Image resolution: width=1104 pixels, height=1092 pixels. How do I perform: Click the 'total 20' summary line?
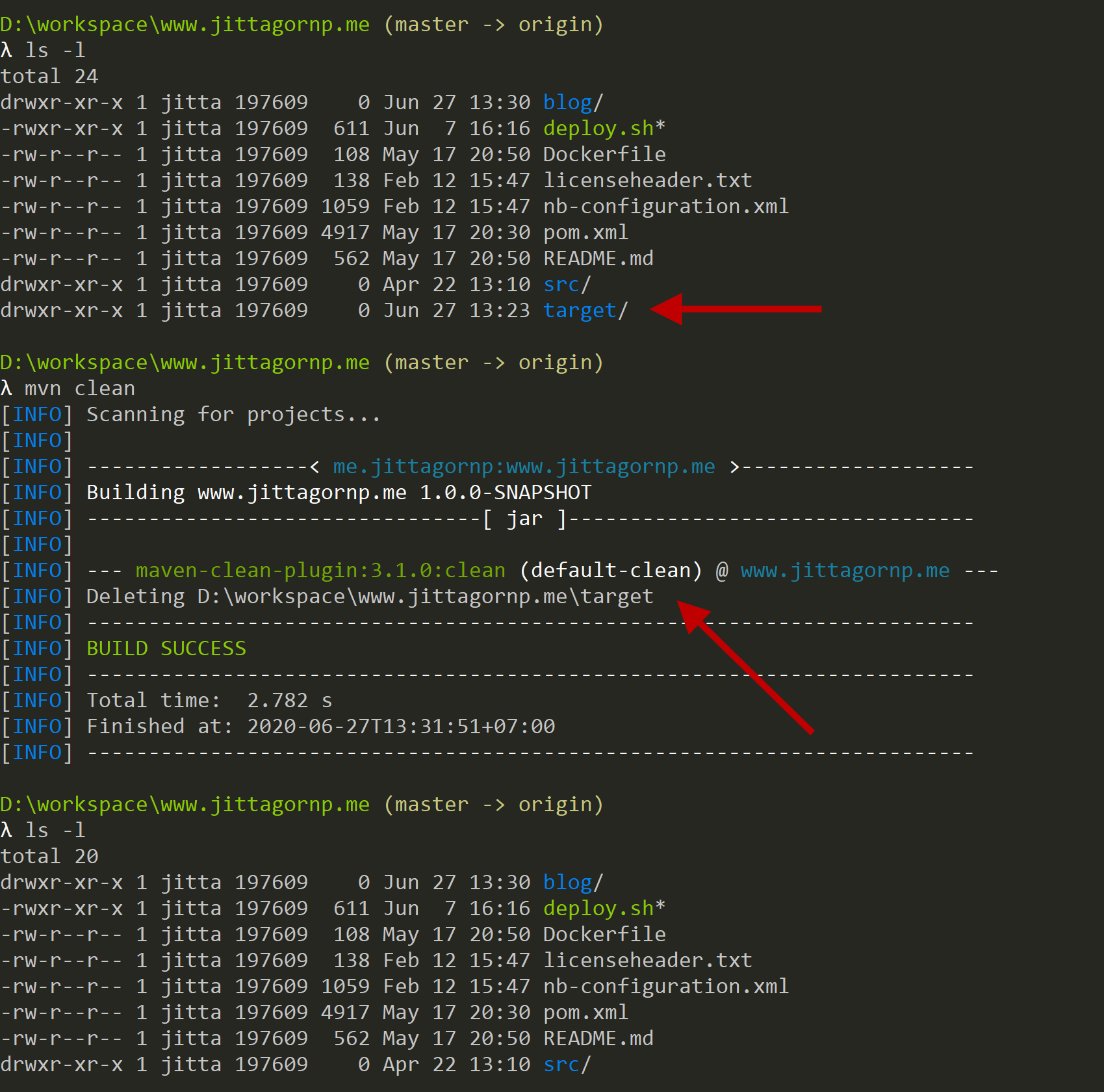click(x=49, y=857)
